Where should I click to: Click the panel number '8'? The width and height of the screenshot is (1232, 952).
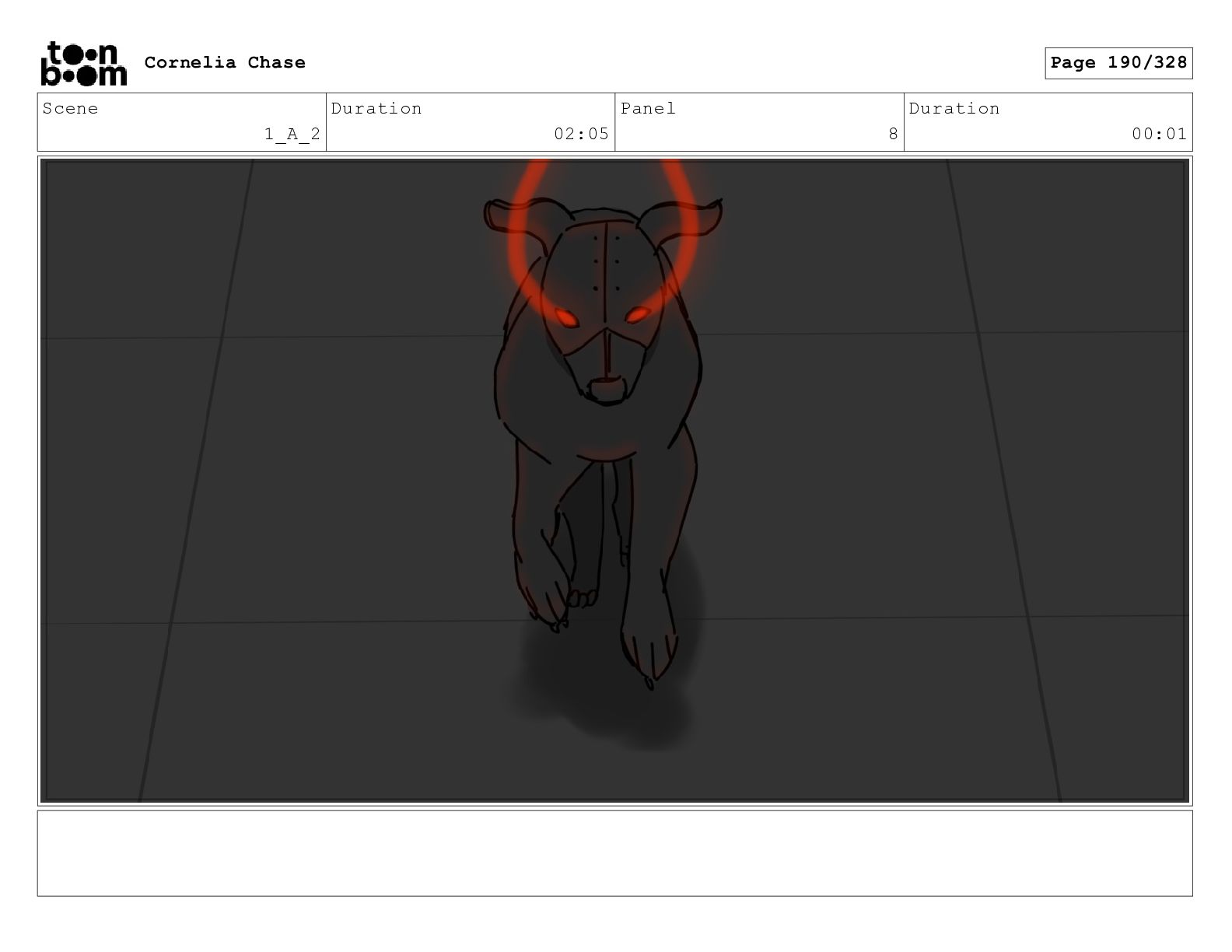coord(893,134)
